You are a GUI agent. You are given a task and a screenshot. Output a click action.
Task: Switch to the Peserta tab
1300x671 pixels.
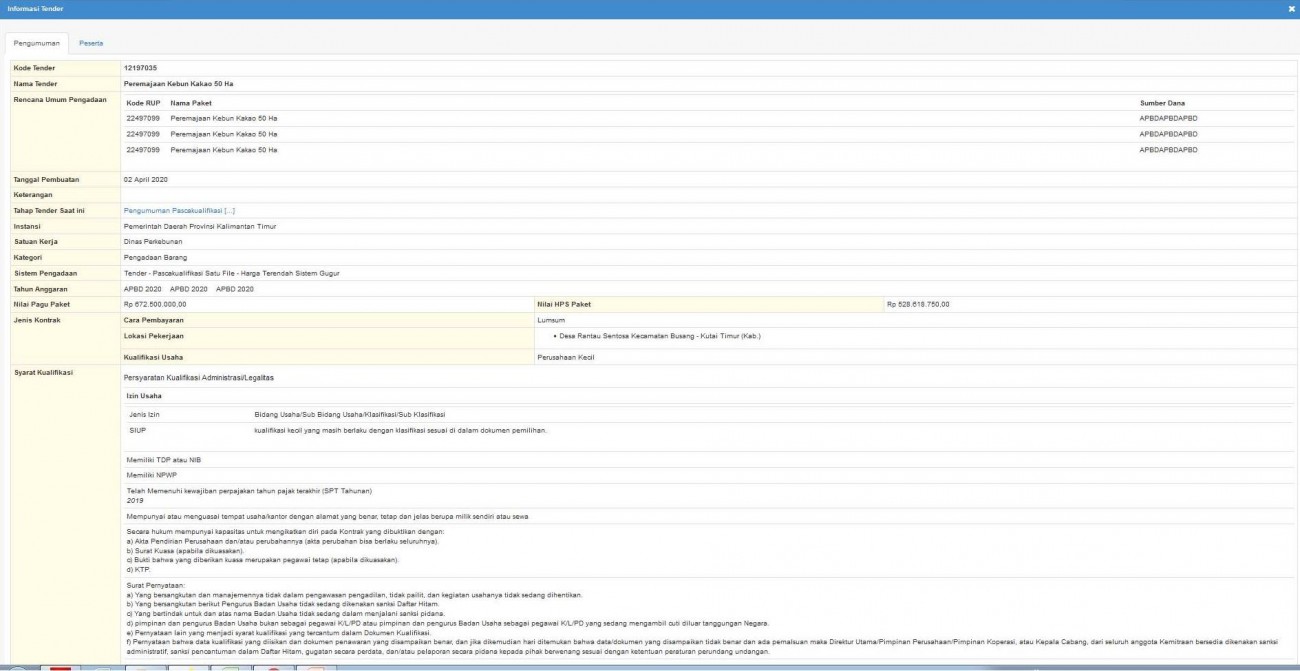[91, 43]
